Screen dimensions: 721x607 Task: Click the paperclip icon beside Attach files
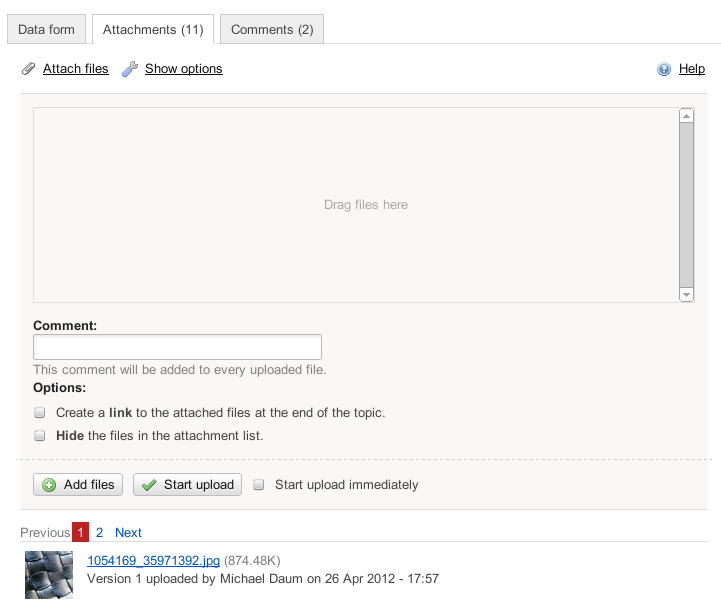click(29, 69)
